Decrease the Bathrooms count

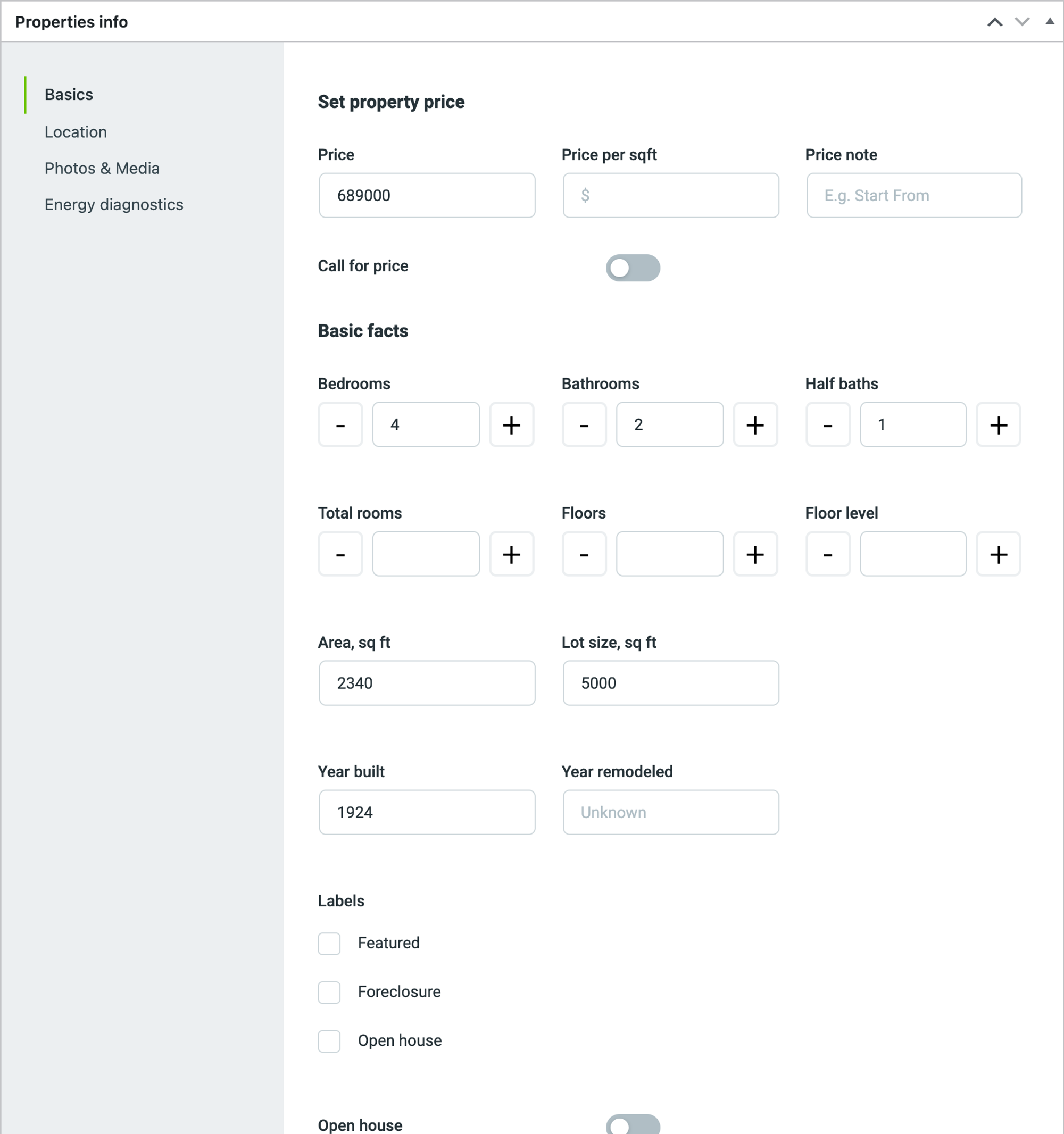click(x=584, y=424)
